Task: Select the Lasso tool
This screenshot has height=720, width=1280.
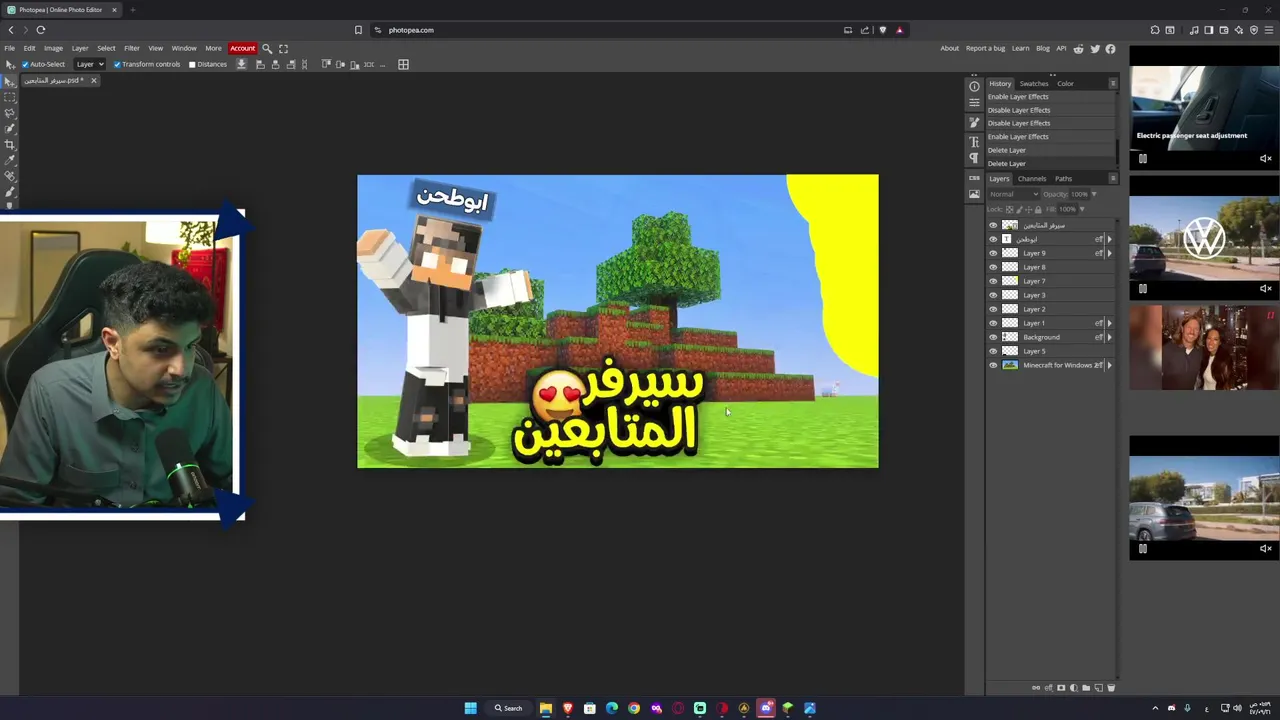Action: (x=10, y=113)
